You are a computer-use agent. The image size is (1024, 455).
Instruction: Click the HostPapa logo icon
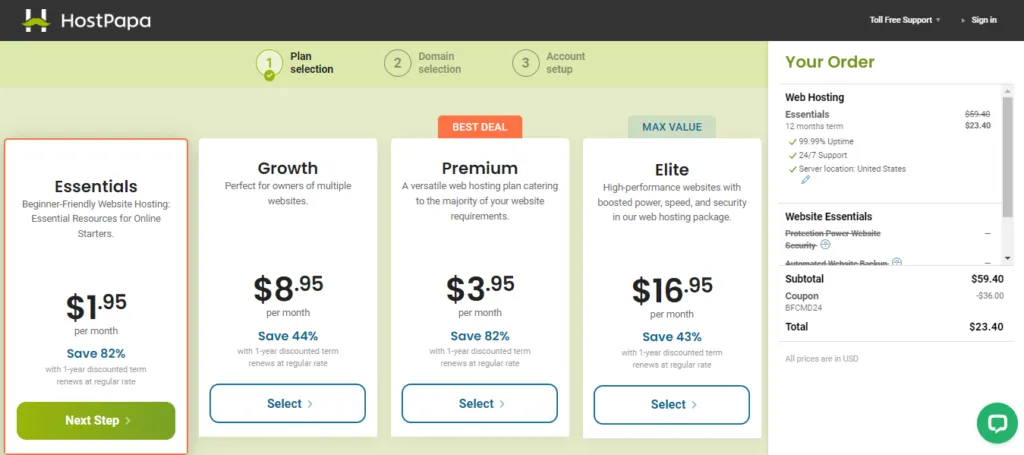pyautogui.click(x=36, y=20)
